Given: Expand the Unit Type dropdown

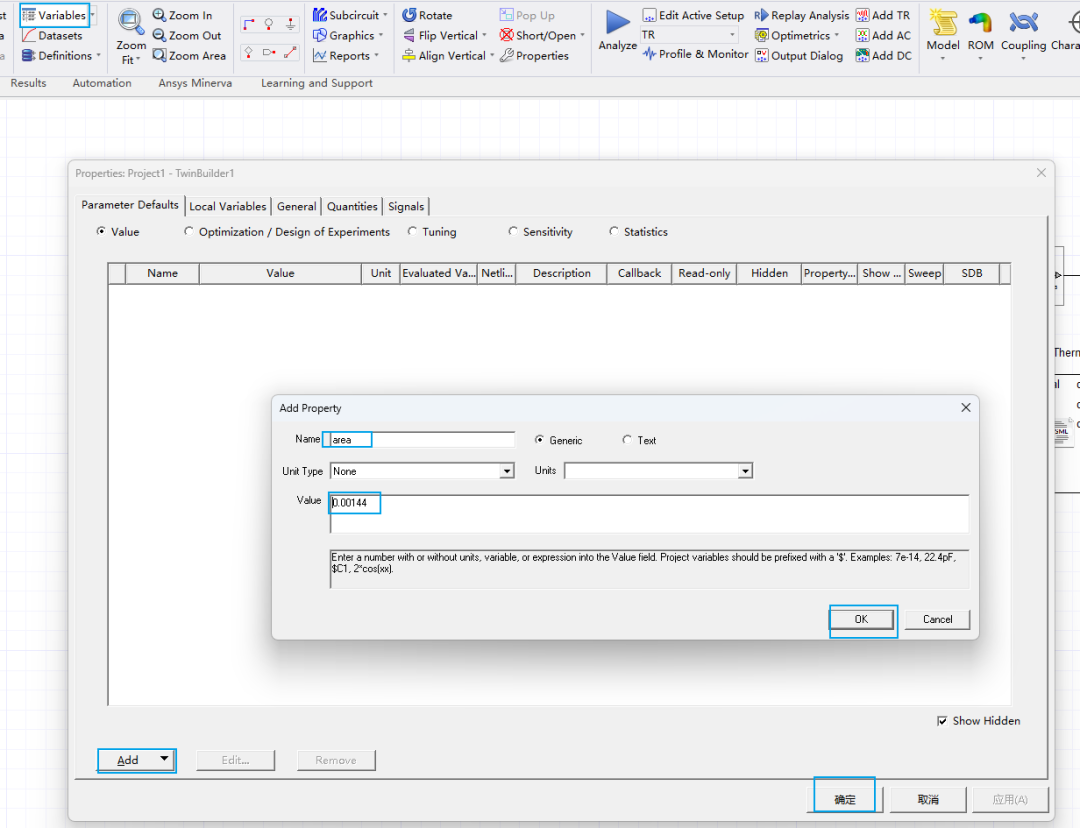Looking at the screenshot, I should tap(507, 471).
